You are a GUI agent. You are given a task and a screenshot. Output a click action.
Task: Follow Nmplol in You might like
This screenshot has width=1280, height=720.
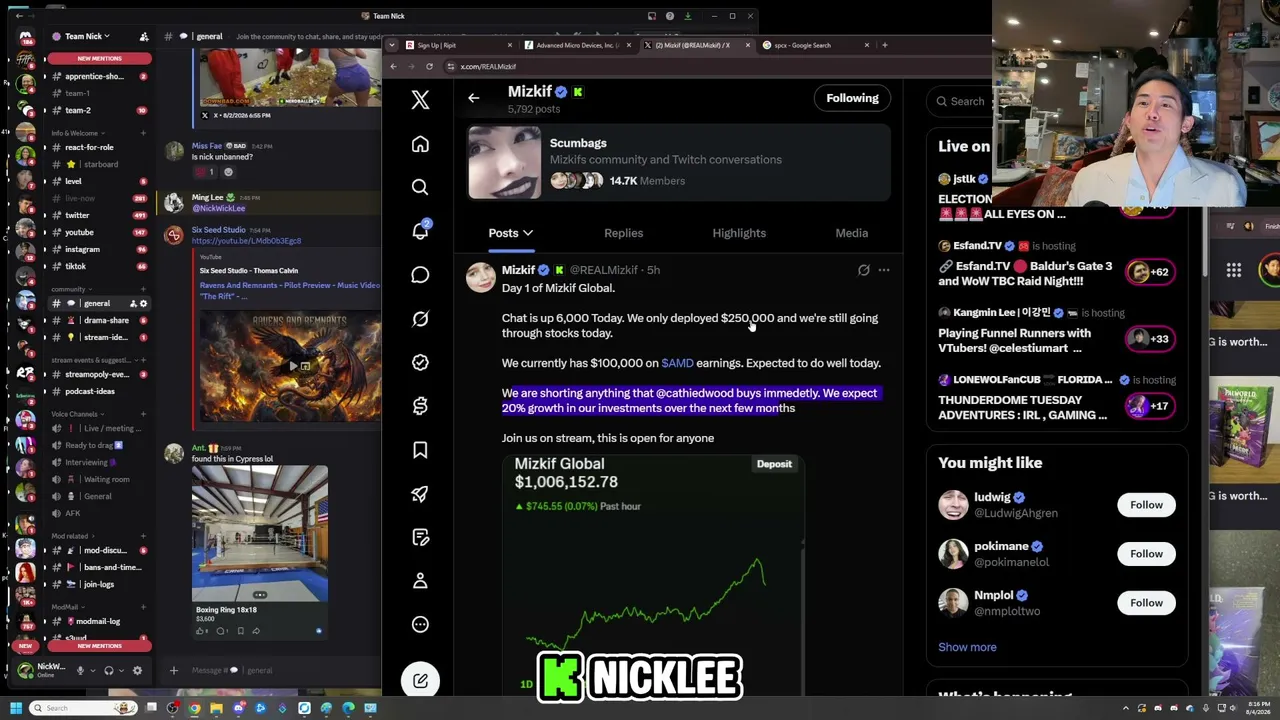click(1146, 603)
